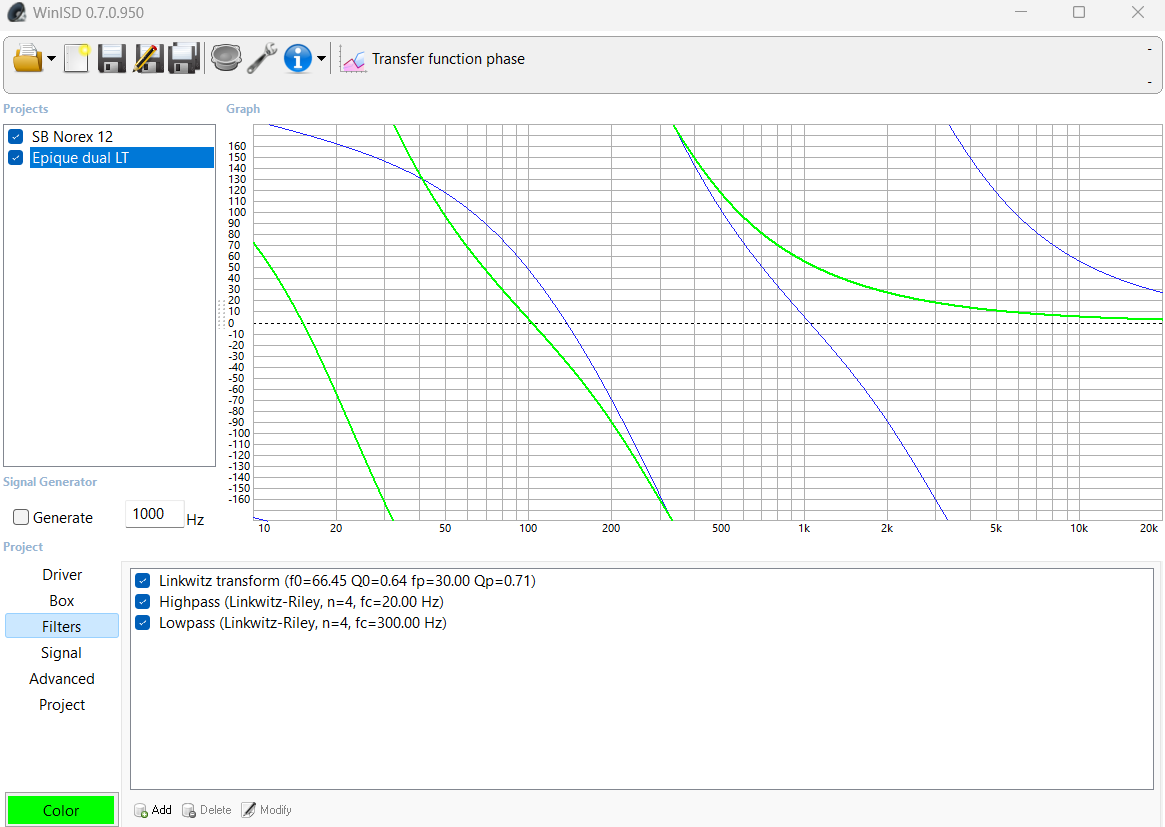Screen dimensions: 1165x827
Task: Click the Delete filter button
Action: coord(207,810)
